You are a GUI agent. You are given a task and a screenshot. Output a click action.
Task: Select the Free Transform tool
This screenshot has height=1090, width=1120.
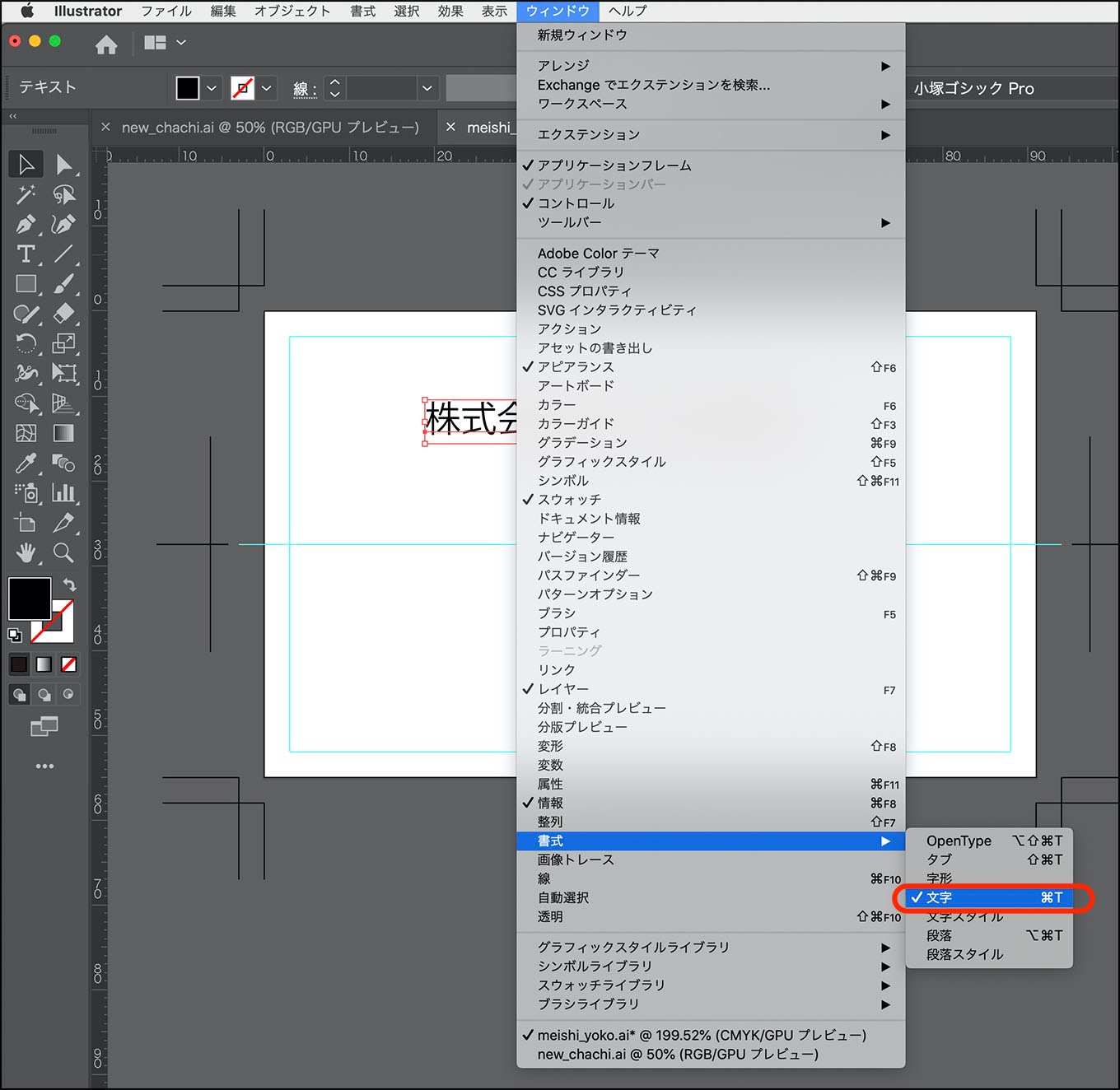pos(64,373)
